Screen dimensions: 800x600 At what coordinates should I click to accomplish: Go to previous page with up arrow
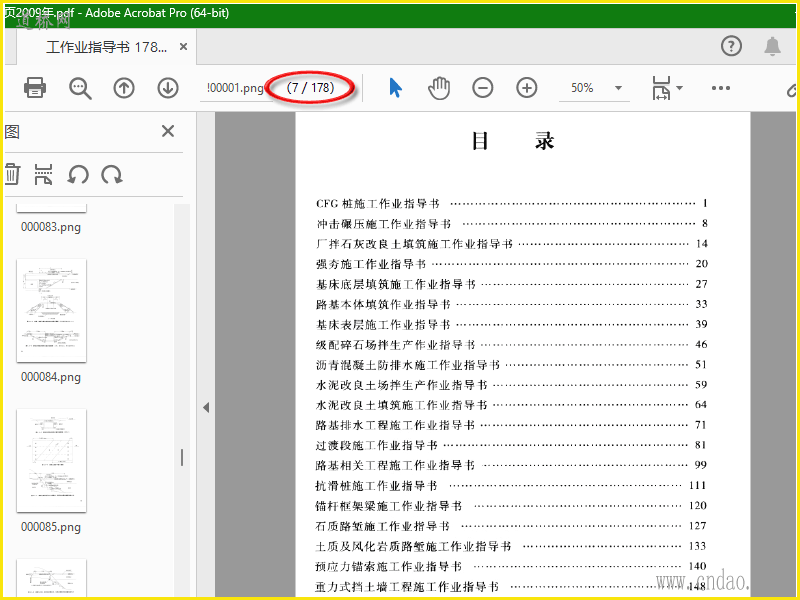[x=124, y=88]
